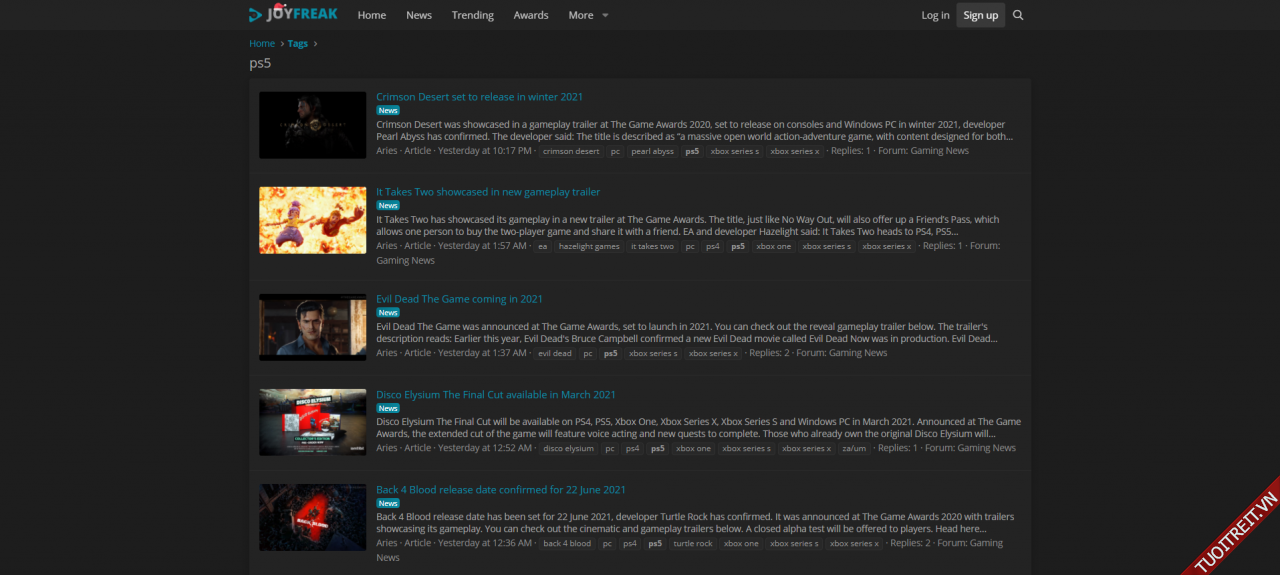Open the Home menu item
This screenshot has width=1280, height=575.
372,15
